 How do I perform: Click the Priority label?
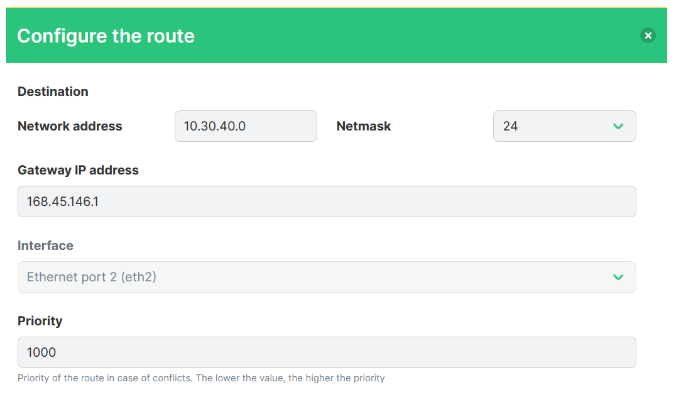pyautogui.click(x=40, y=321)
